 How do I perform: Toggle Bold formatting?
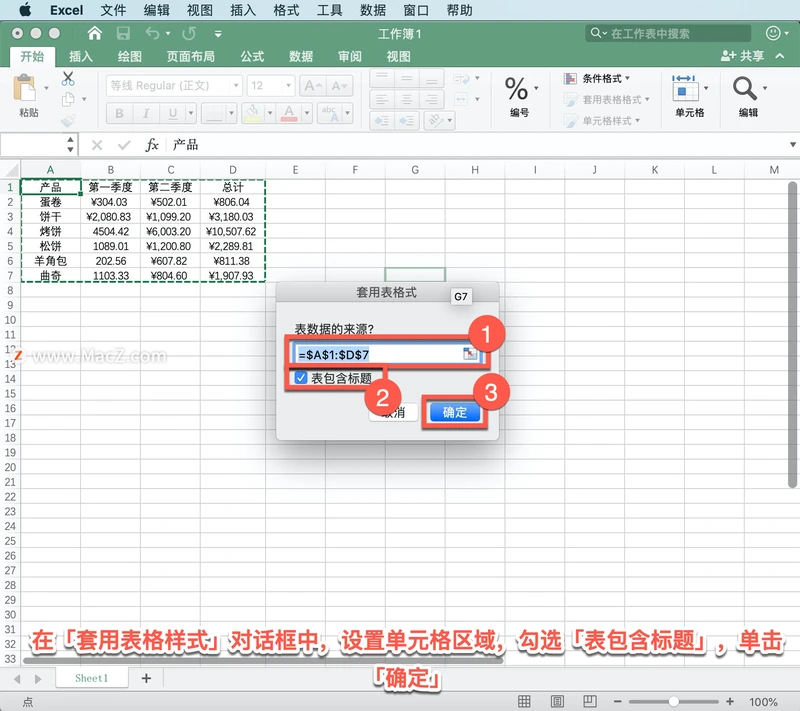pyautogui.click(x=119, y=113)
